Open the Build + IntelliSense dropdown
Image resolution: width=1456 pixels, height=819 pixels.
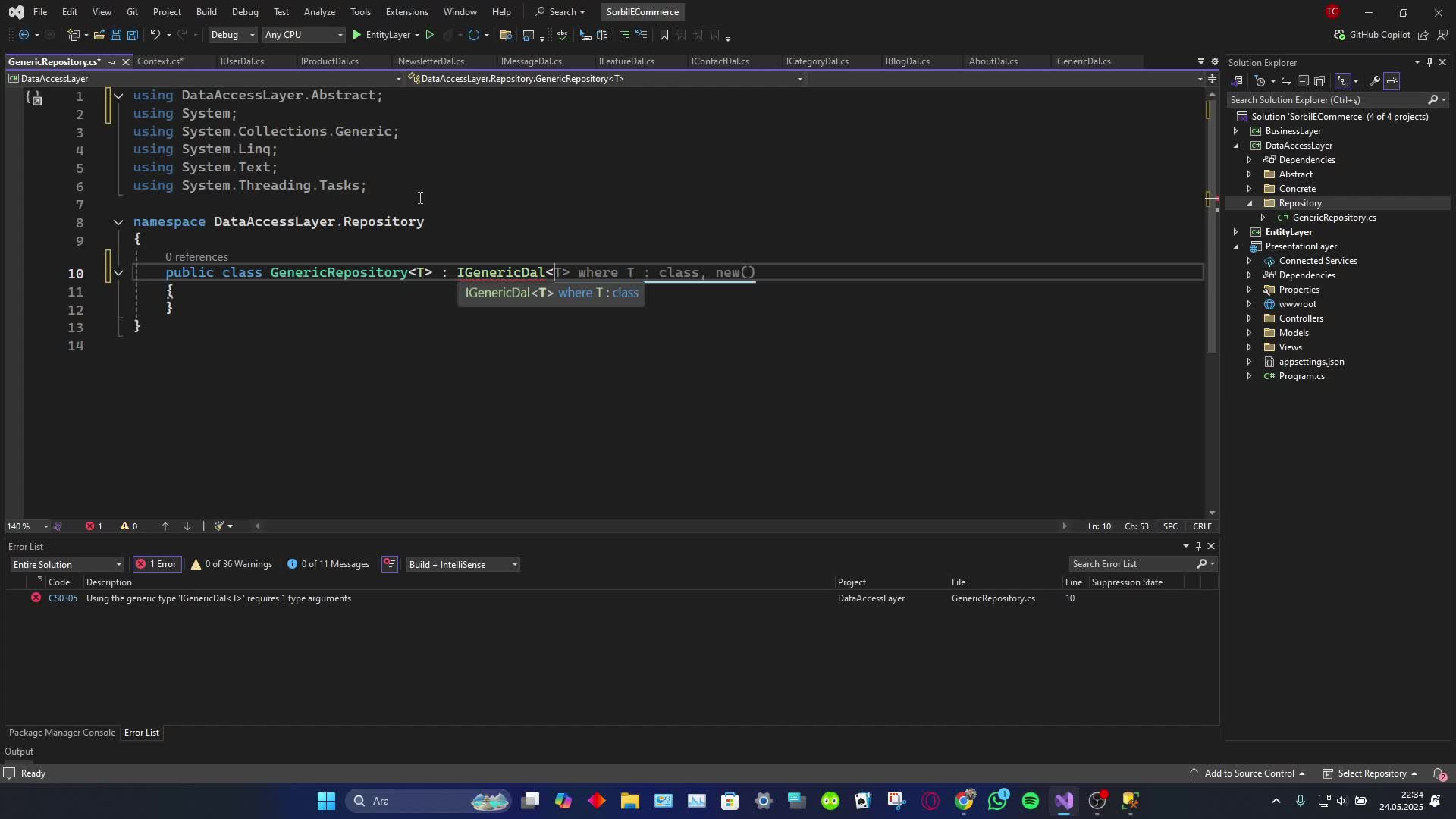coord(463,564)
